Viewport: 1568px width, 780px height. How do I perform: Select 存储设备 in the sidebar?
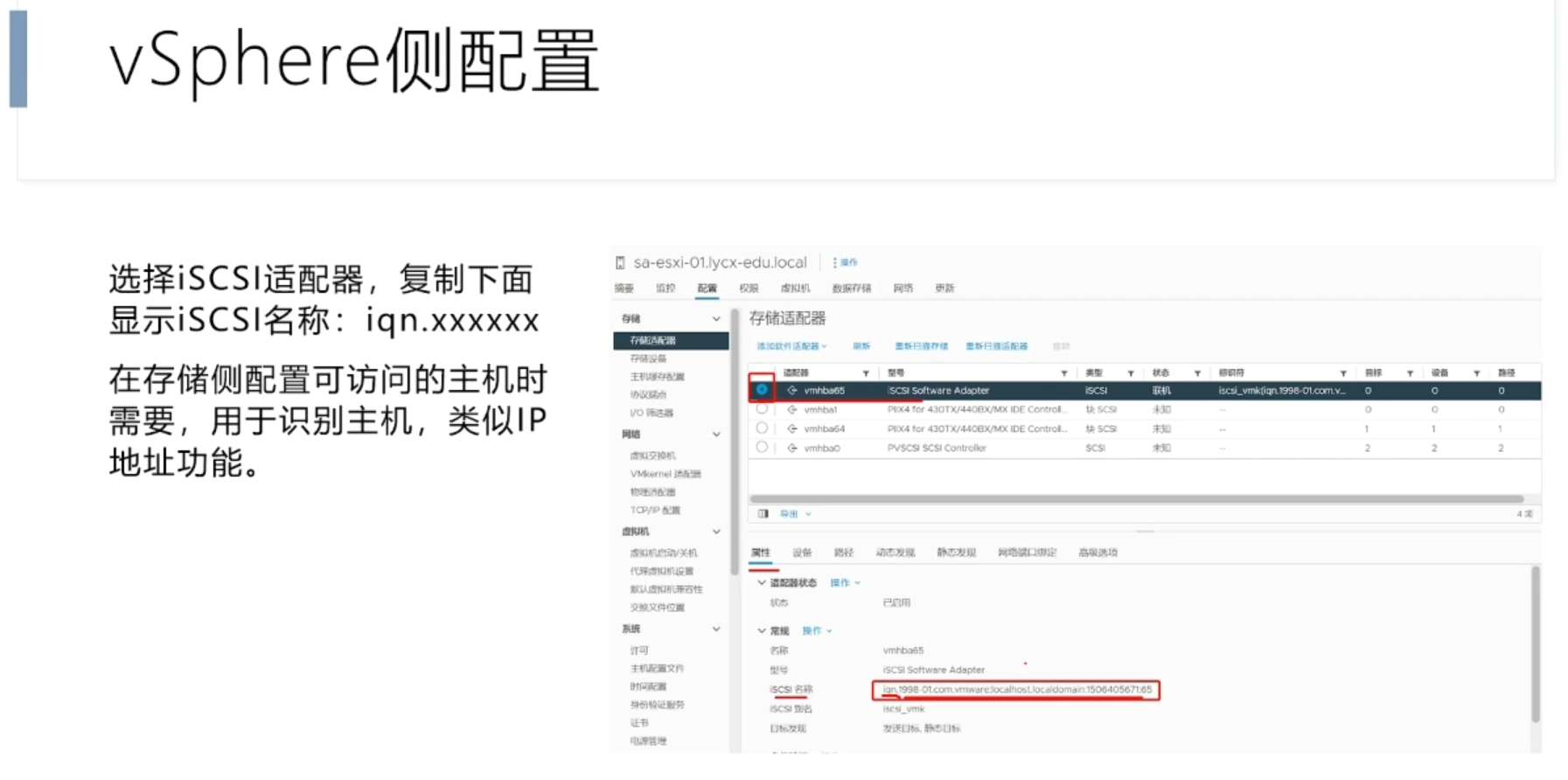tap(648, 359)
